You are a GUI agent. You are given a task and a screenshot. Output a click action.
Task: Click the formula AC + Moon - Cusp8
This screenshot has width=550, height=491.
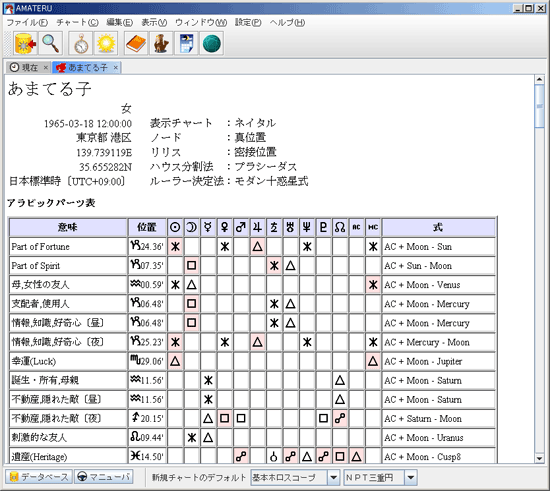422,457
